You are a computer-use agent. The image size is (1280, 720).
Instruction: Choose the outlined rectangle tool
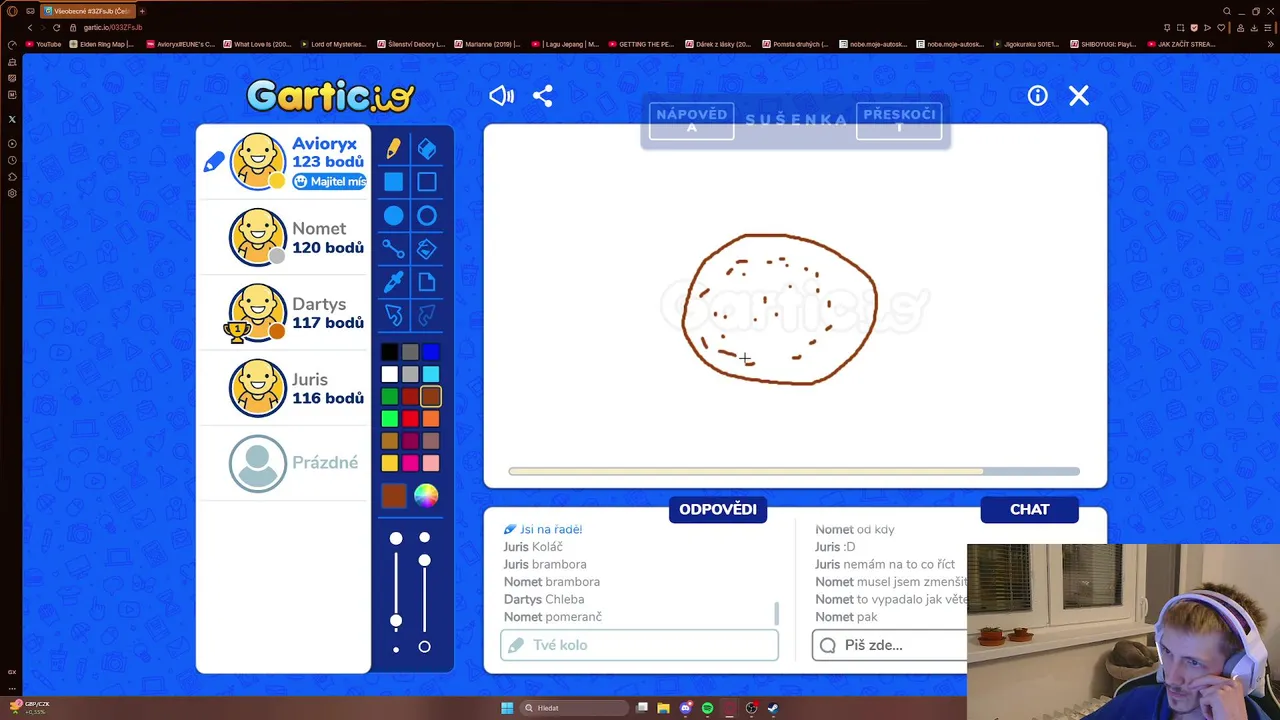(x=427, y=182)
